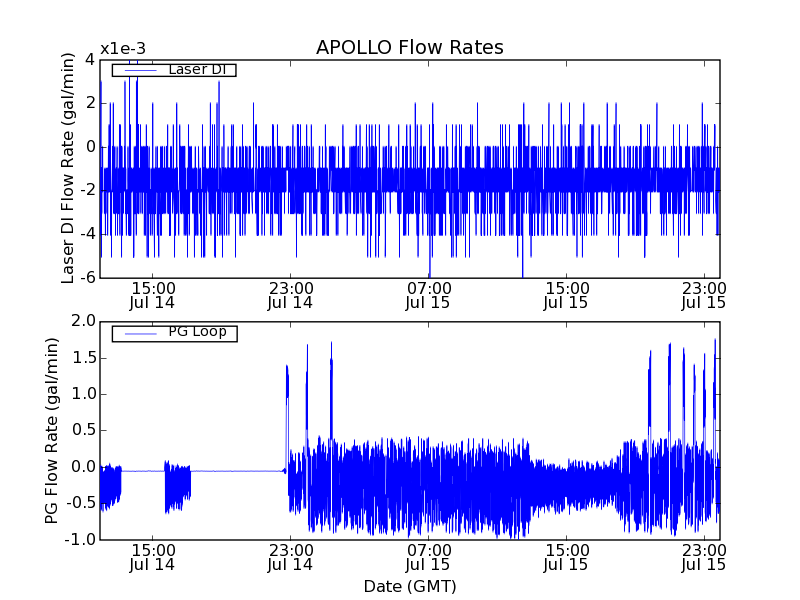Click the APOLLO Flow Rates chart title
The image size is (800, 600).
(x=409, y=48)
